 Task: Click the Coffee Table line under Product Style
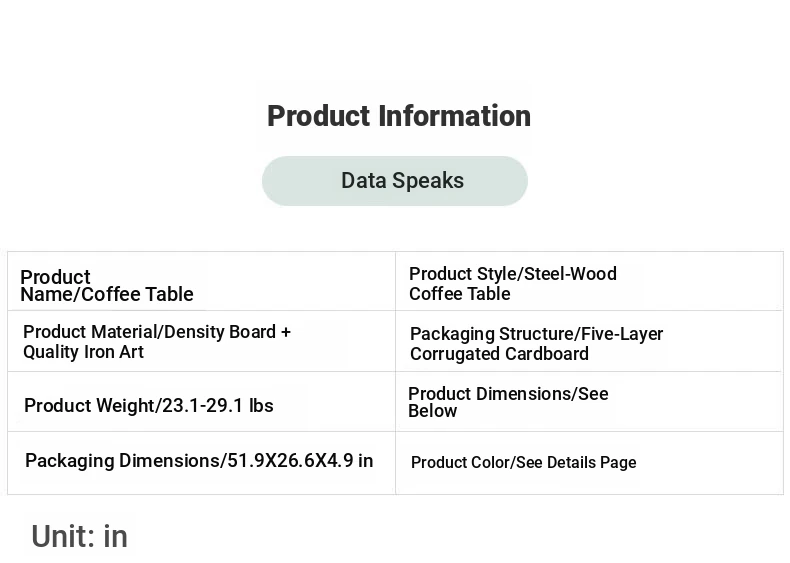(x=459, y=294)
